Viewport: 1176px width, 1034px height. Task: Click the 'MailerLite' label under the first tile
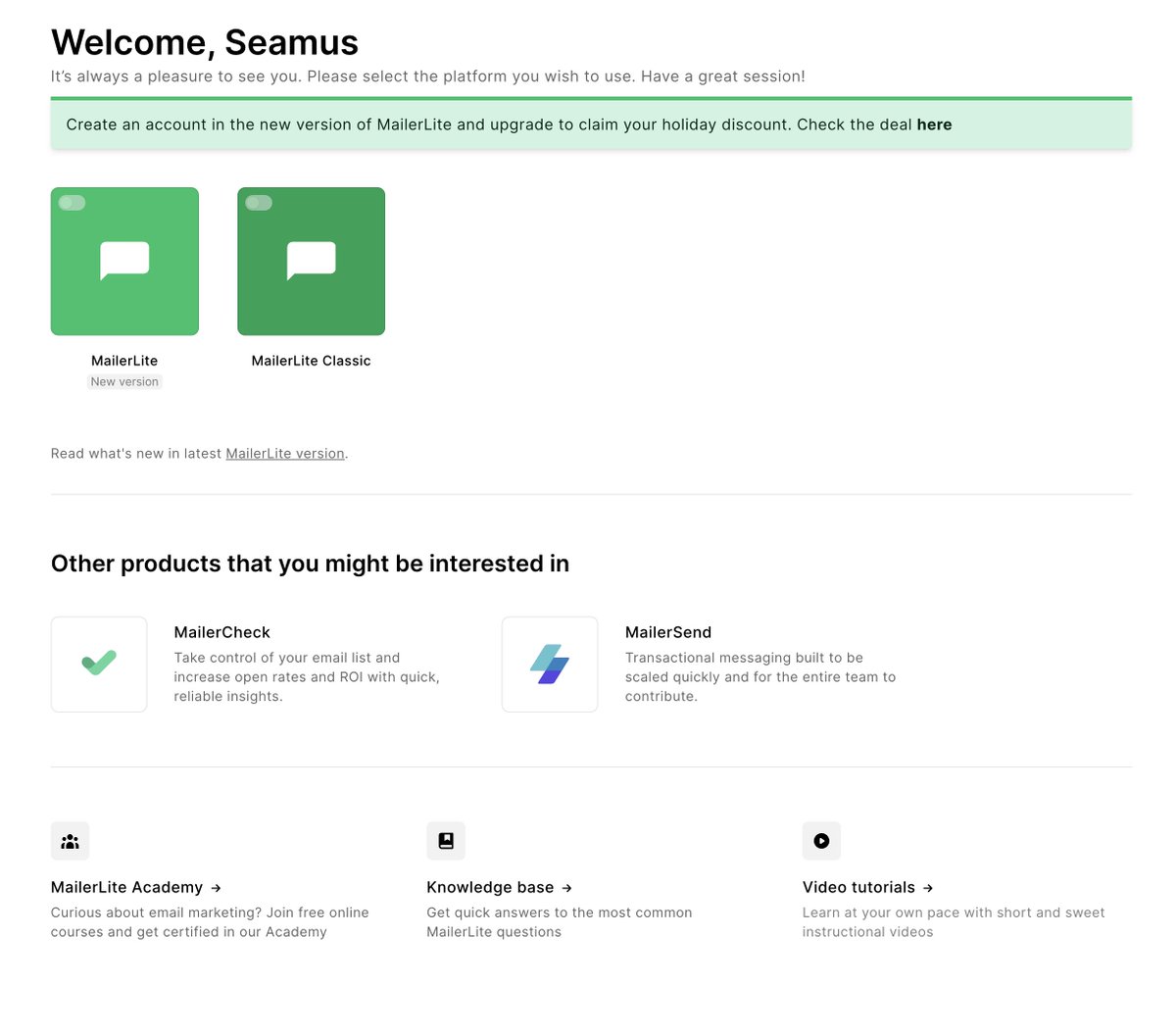point(124,361)
